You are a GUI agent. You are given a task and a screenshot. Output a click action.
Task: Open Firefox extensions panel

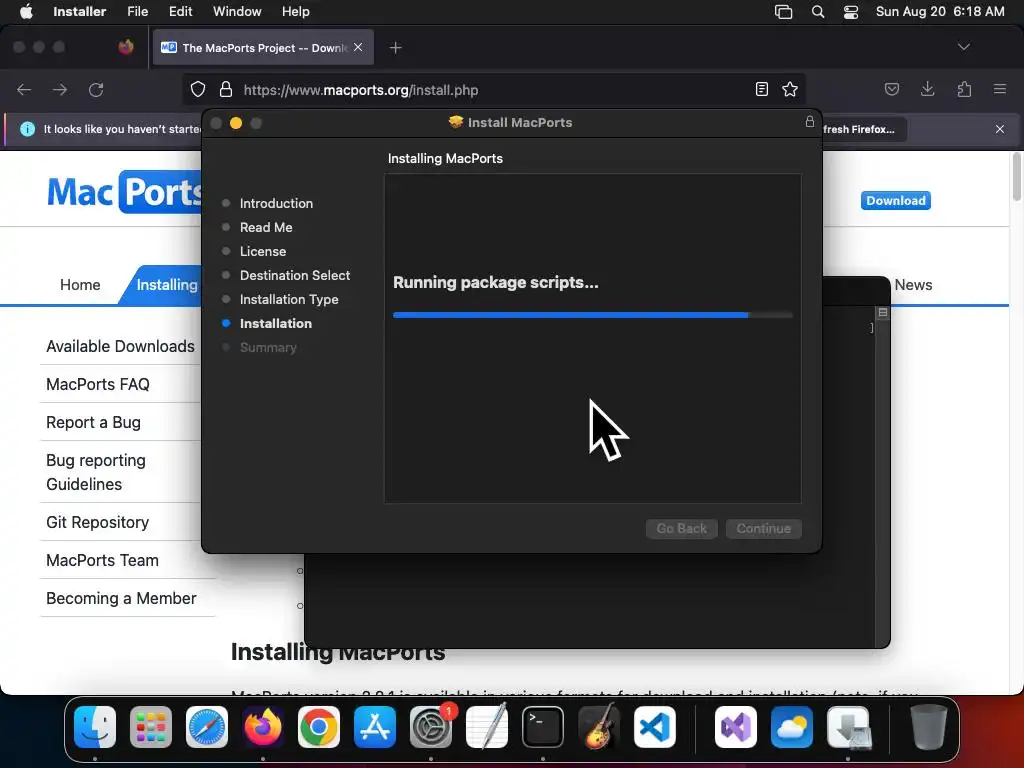(x=964, y=89)
